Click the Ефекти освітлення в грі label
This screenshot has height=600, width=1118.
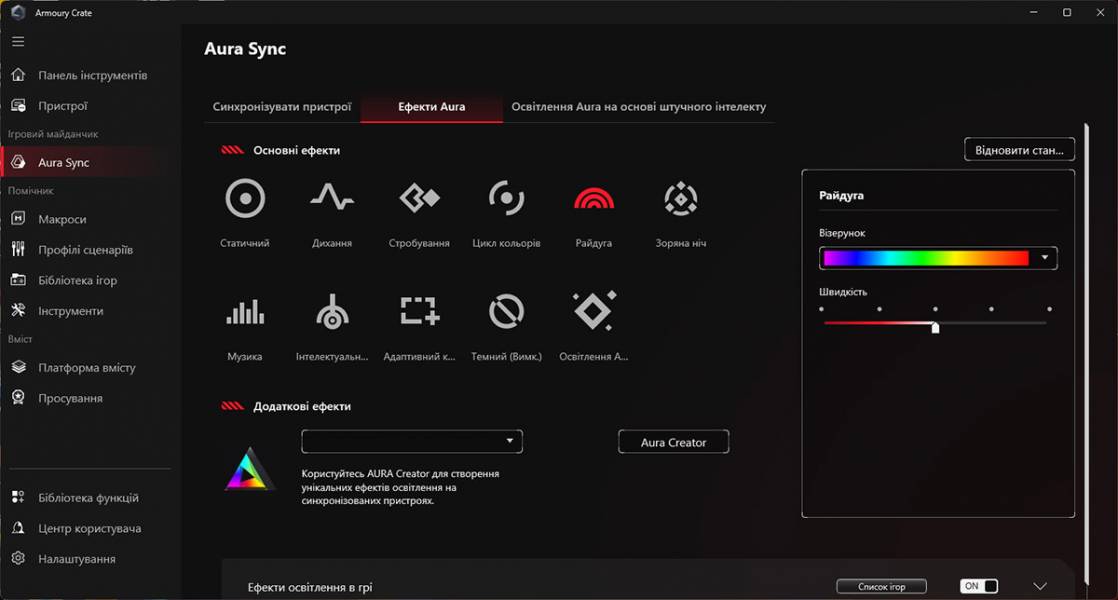pos(310,587)
